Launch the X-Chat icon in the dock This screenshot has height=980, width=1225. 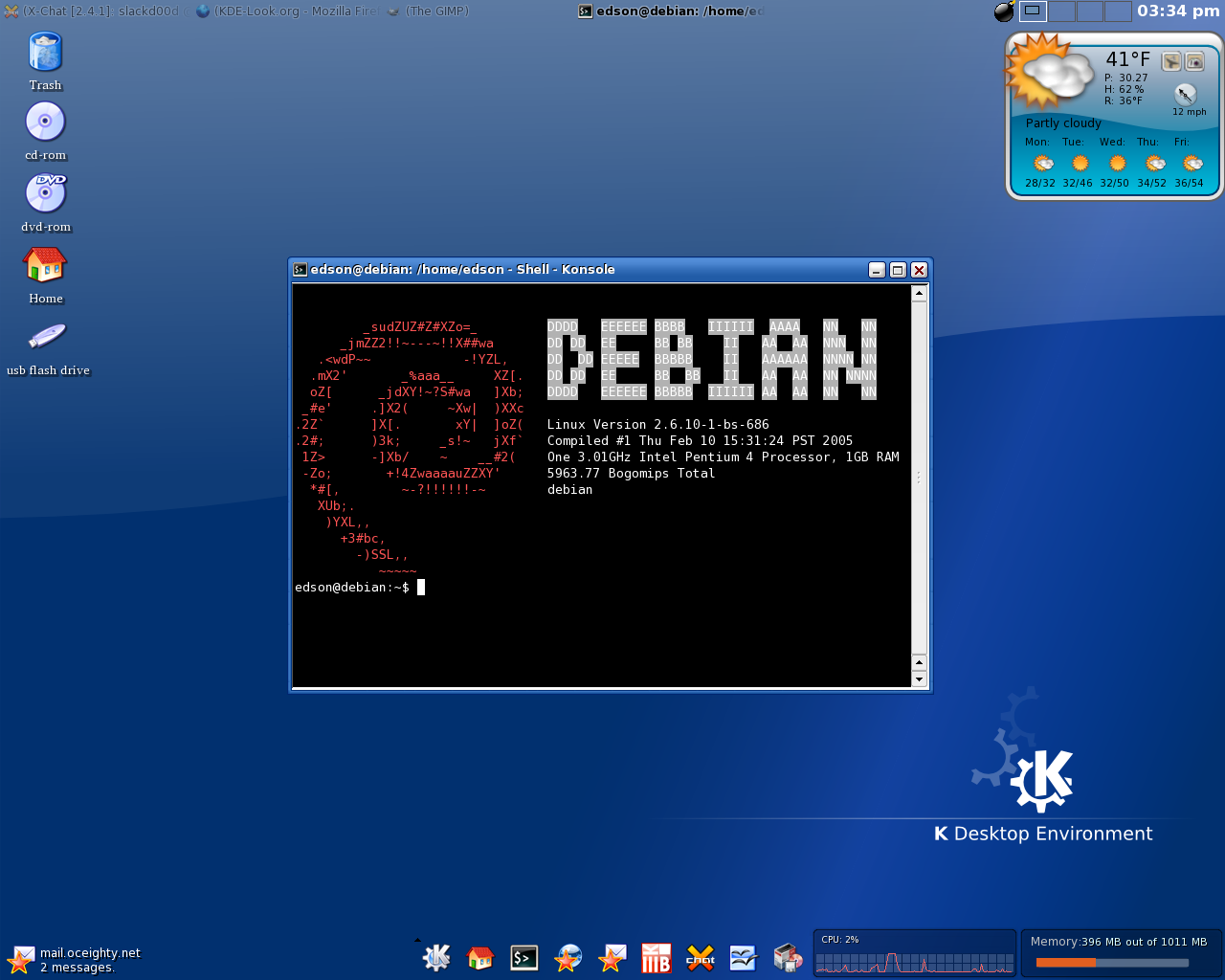(x=701, y=957)
